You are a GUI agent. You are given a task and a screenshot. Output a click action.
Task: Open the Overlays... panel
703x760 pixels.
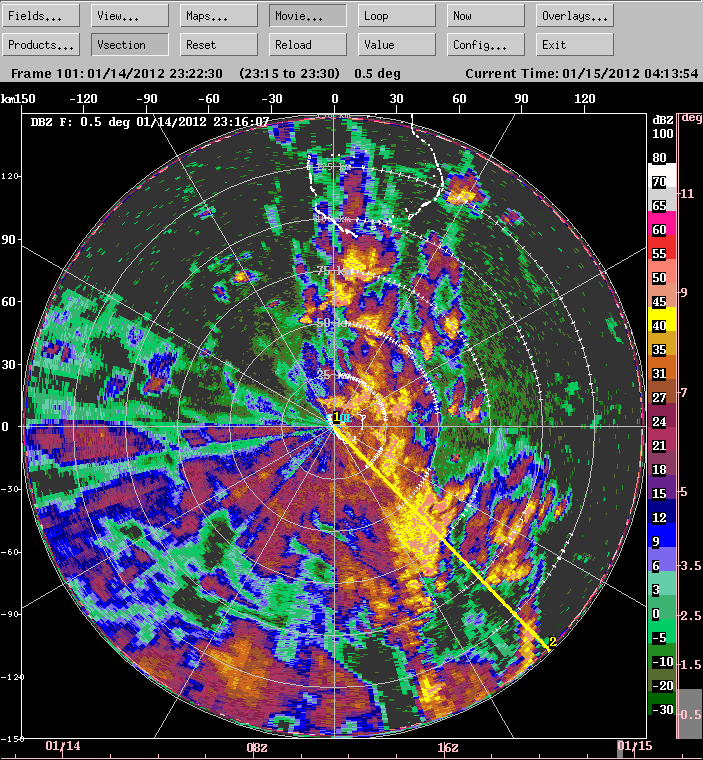click(x=574, y=16)
